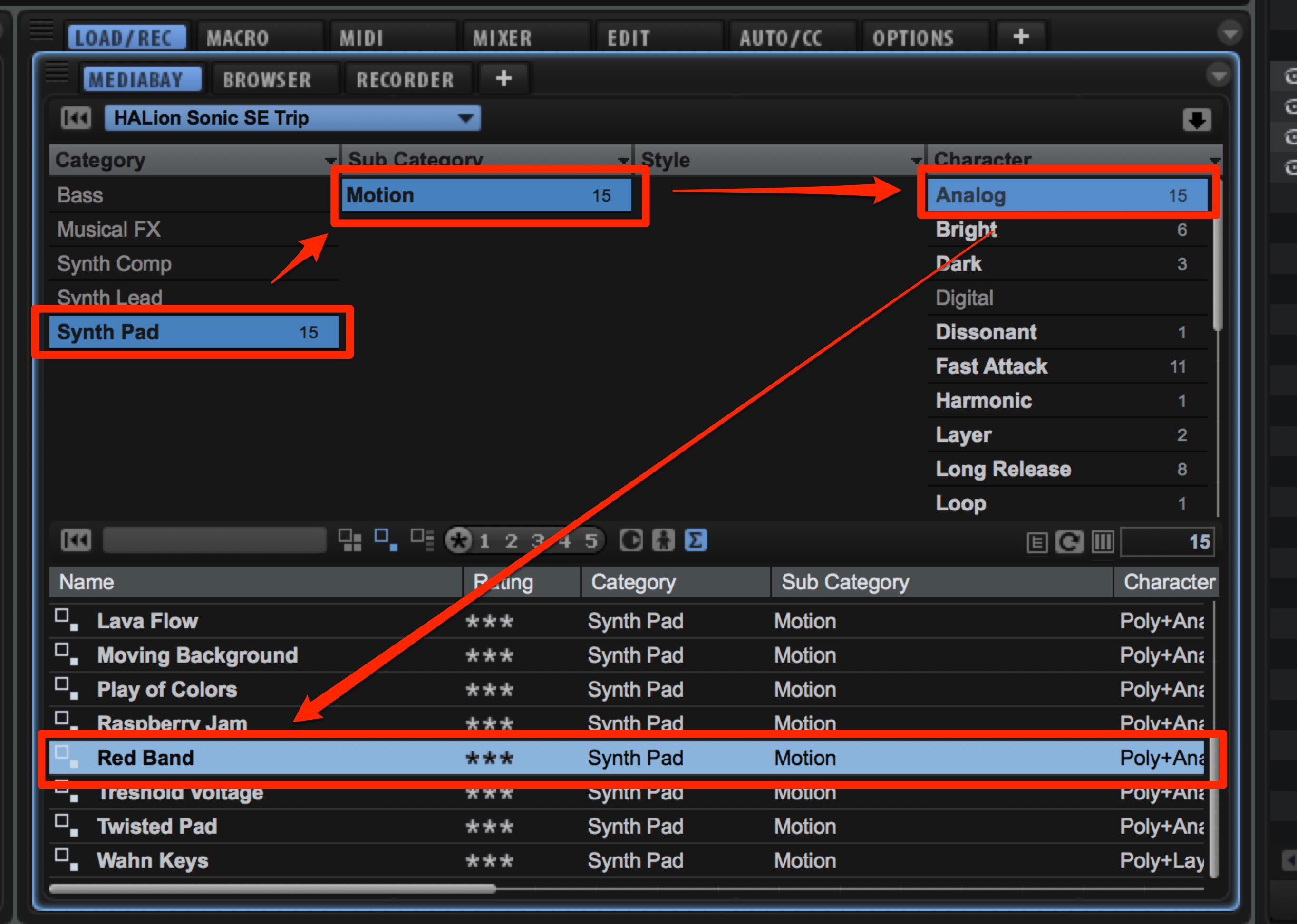1297x924 pixels.
Task: Toggle the program filter icon (blue squares)
Action: point(386,540)
